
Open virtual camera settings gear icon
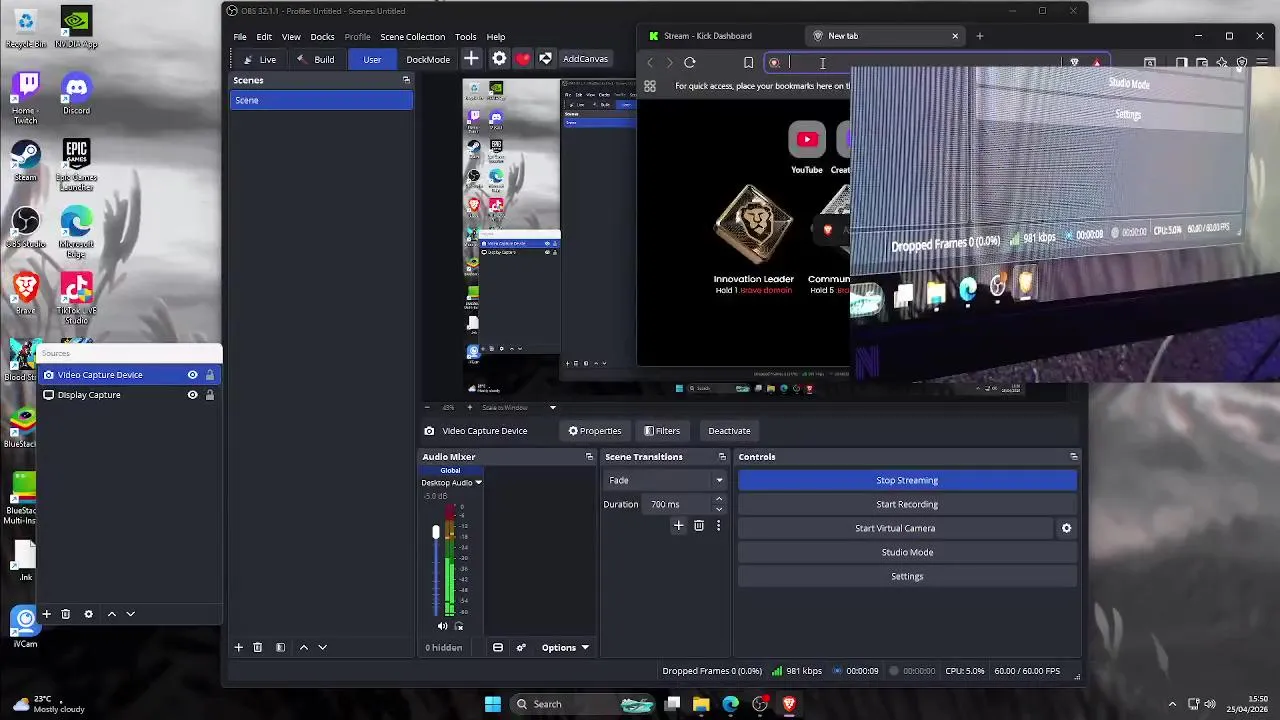point(1066,528)
